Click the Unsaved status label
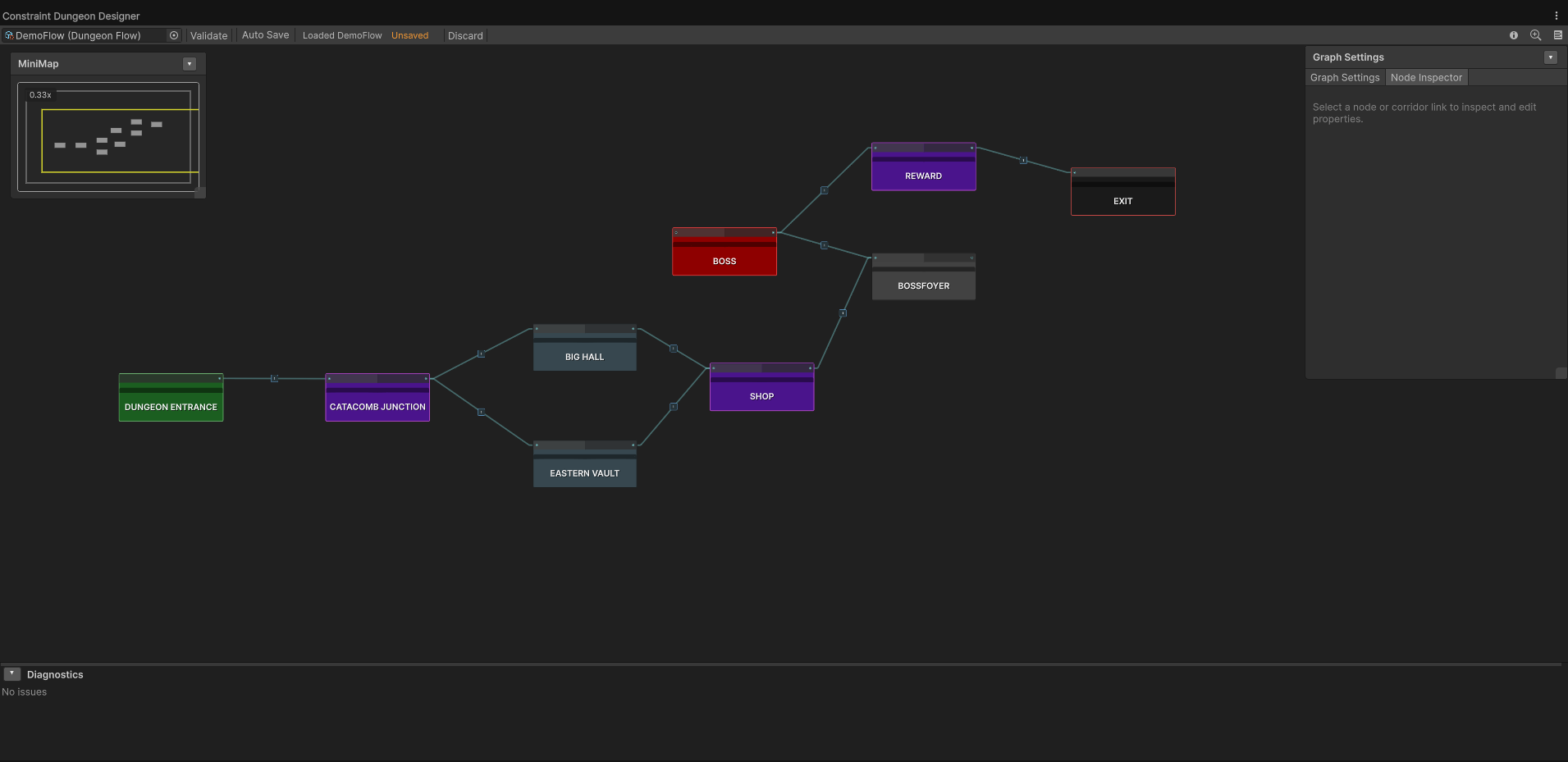Viewport: 1568px width, 762px height. coord(409,35)
